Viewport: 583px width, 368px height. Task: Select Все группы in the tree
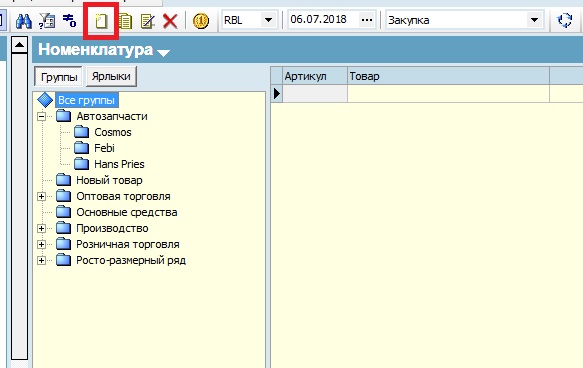(86, 100)
